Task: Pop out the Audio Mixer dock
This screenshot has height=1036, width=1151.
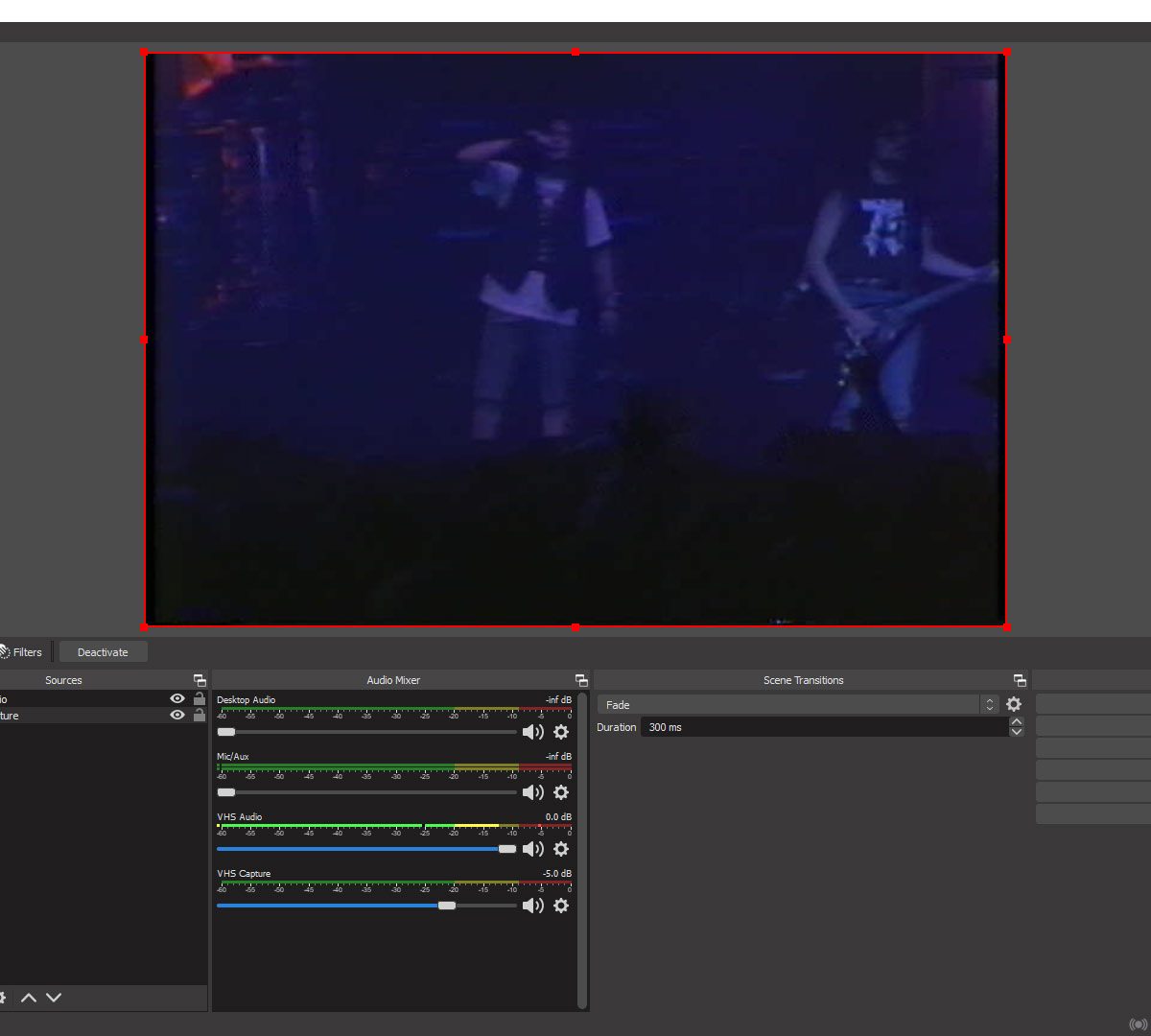Action: [581, 680]
